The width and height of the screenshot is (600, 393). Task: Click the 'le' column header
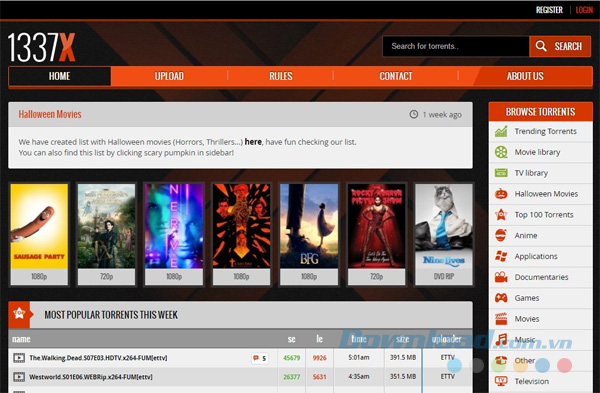pyautogui.click(x=320, y=339)
